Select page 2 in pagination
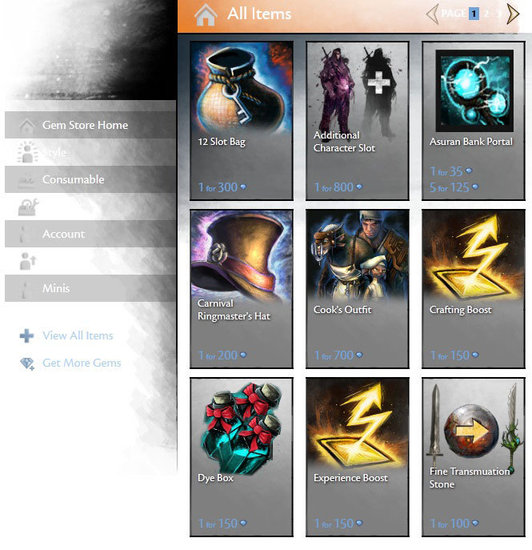 coord(486,14)
